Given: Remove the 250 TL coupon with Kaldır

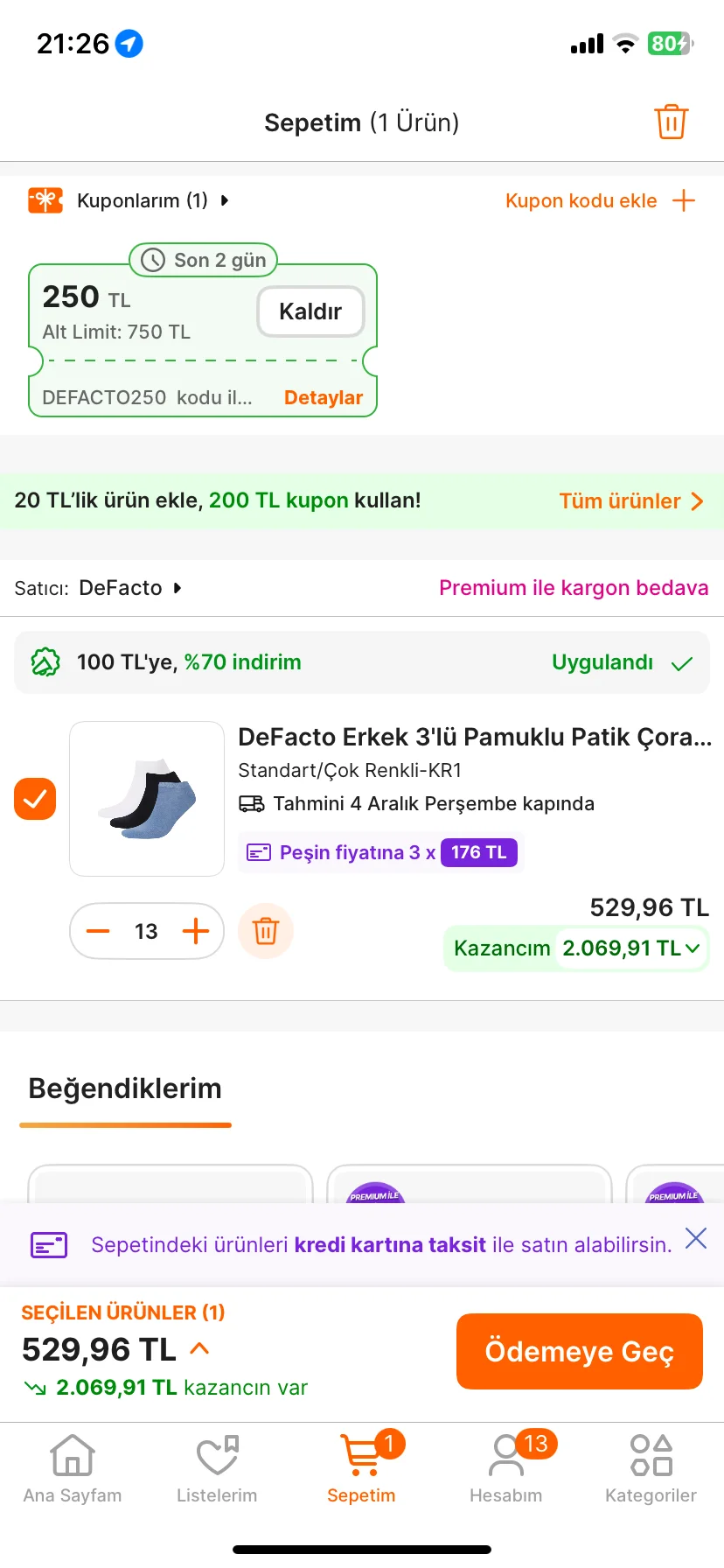Looking at the screenshot, I should [x=310, y=311].
